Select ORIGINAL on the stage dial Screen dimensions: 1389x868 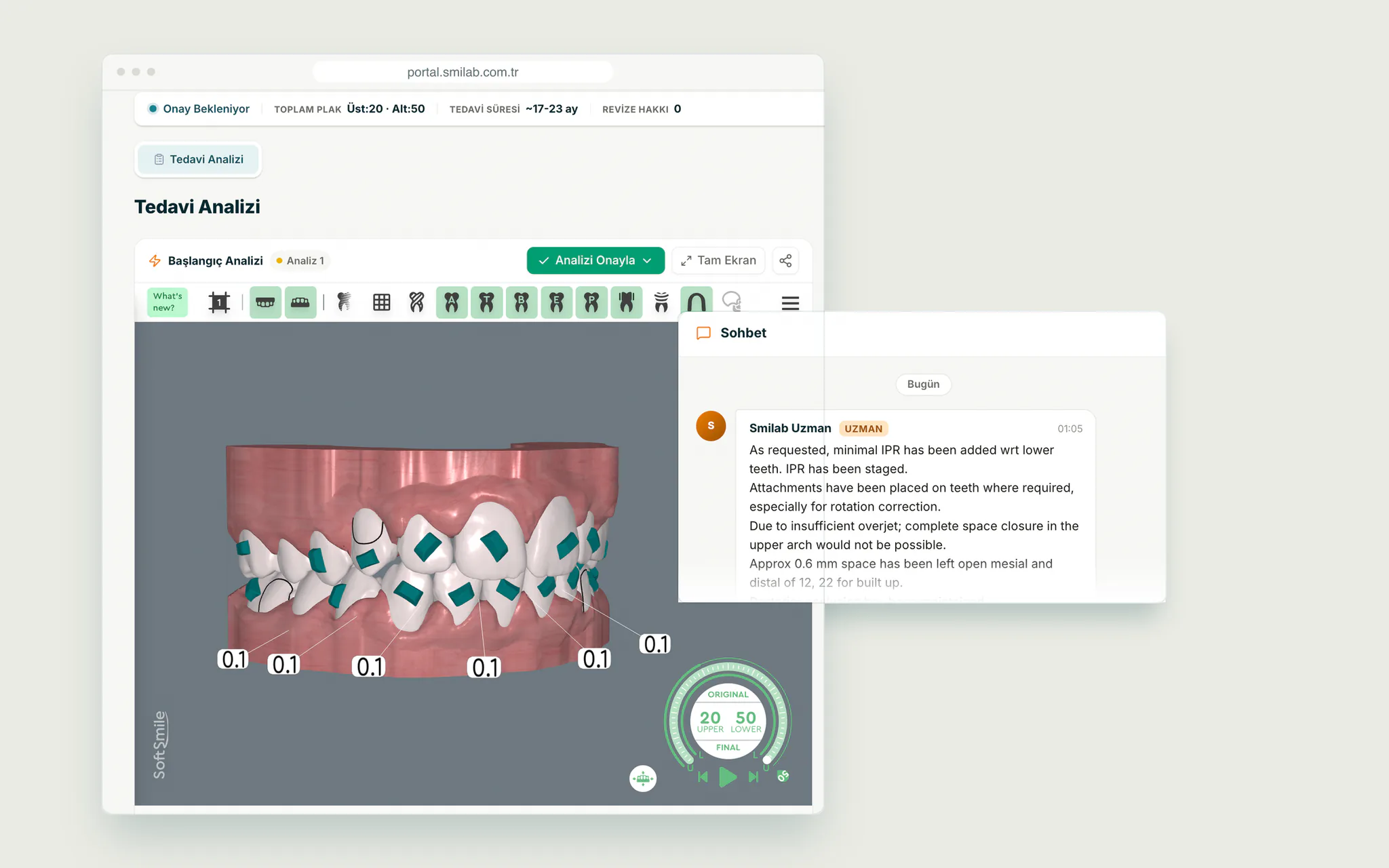coord(728,694)
